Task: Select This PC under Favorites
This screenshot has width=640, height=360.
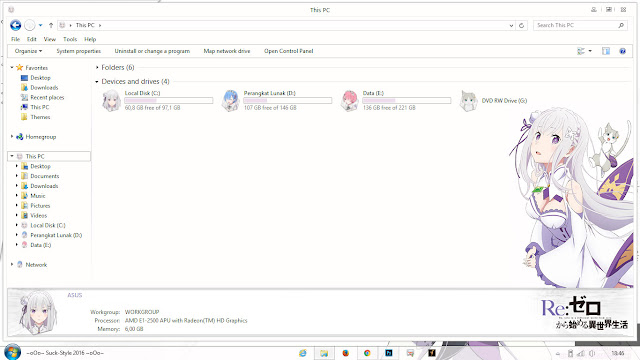Action: point(40,107)
